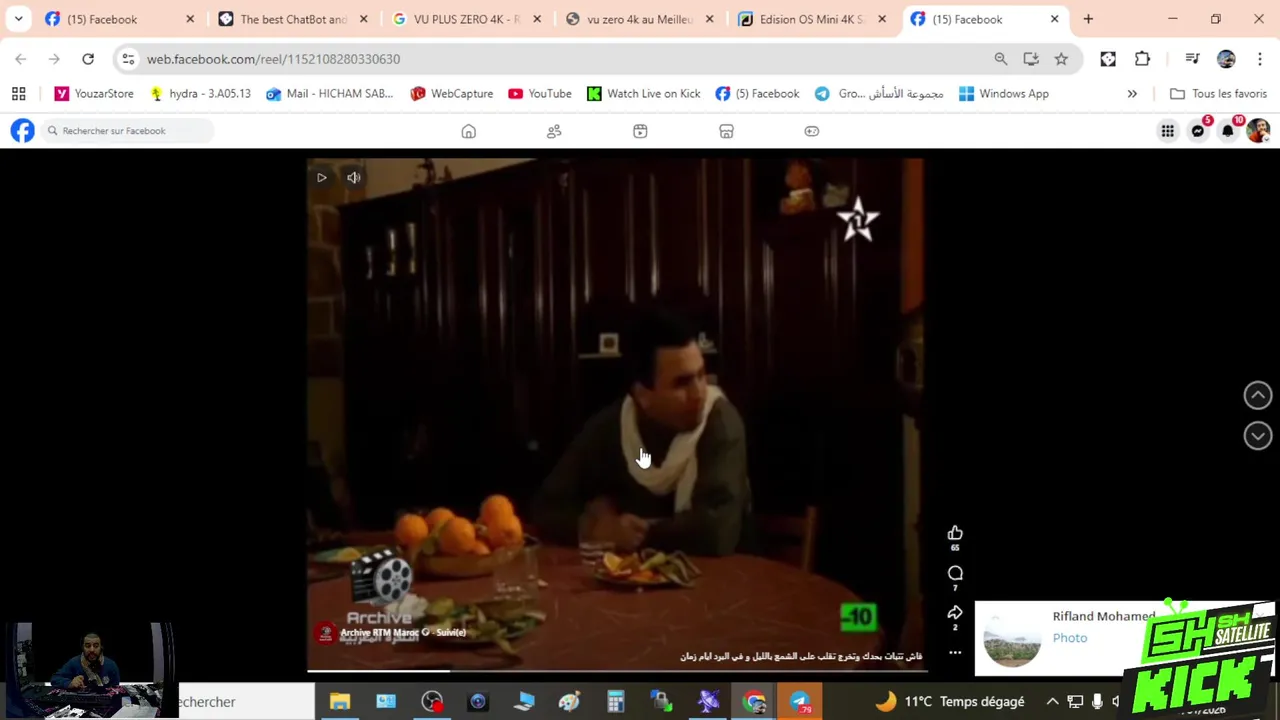Open the notifications bell icon
The height and width of the screenshot is (720, 1280).
[1228, 130]
